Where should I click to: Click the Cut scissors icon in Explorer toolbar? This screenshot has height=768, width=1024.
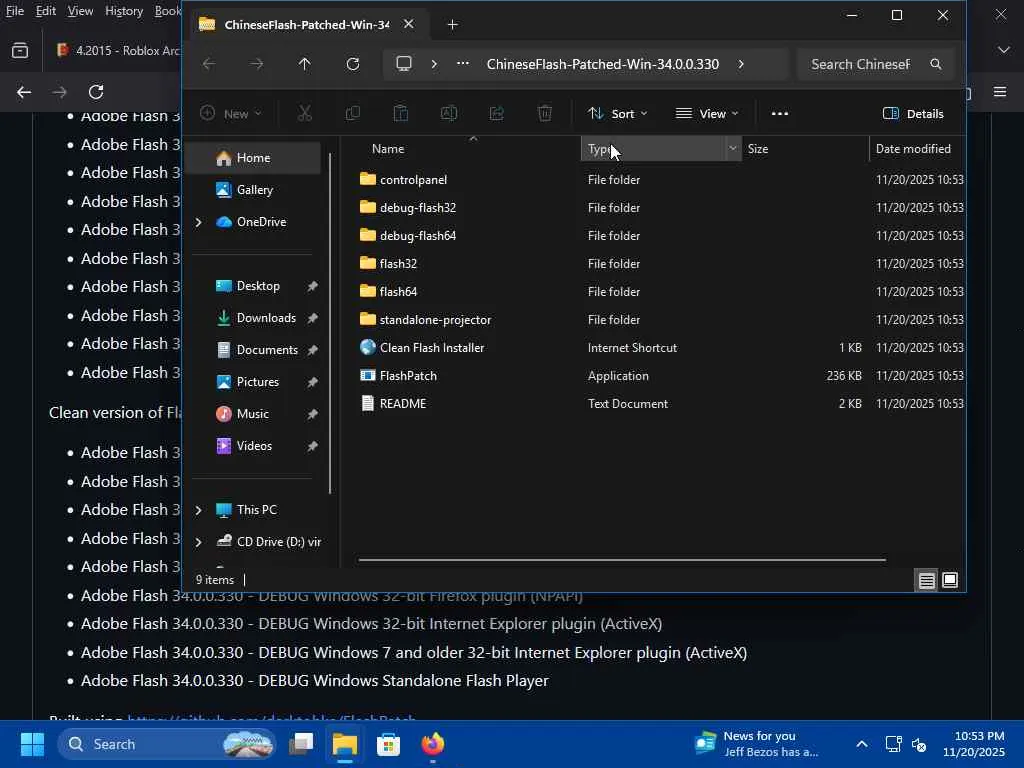(x=304, y=114)
